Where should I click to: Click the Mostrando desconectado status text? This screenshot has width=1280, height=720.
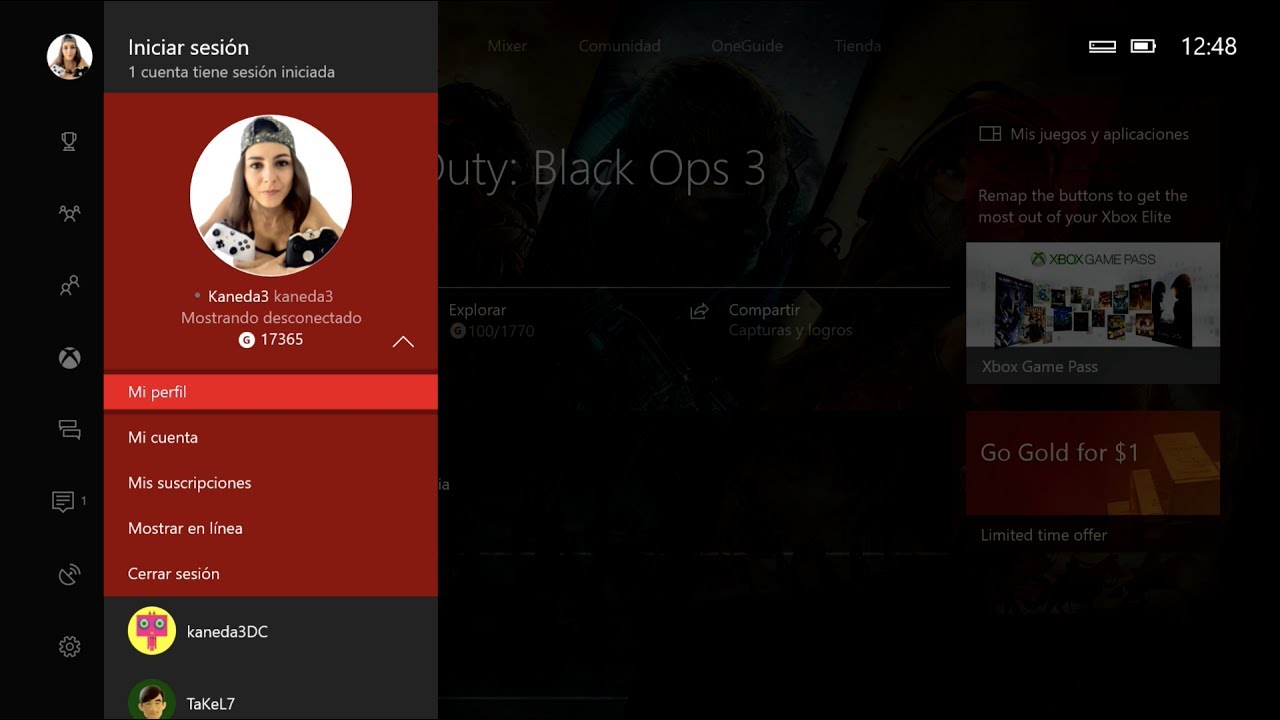pyautogui.click(x=271, y=318)
